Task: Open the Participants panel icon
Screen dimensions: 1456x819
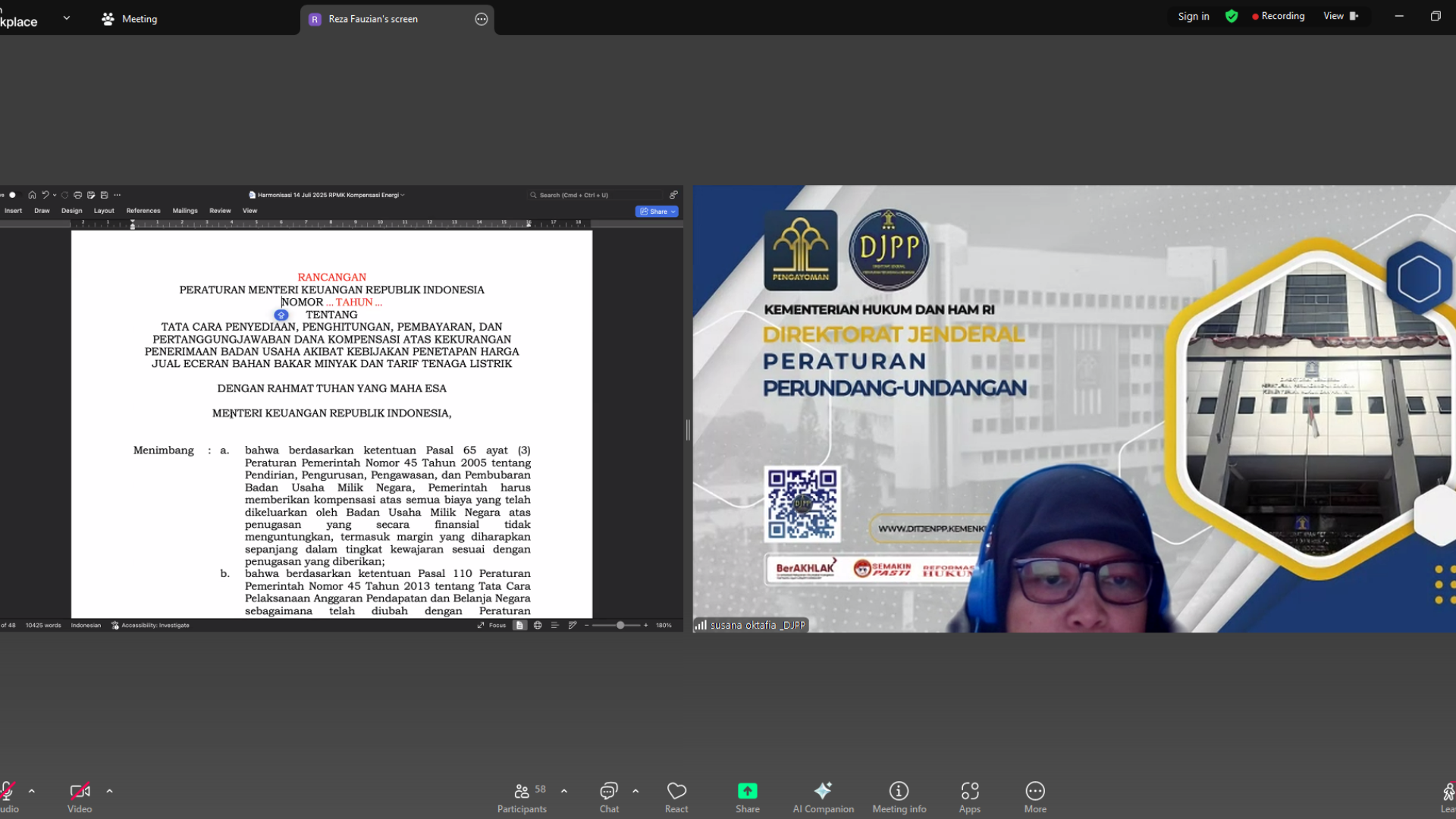Action: coord(522,791)
